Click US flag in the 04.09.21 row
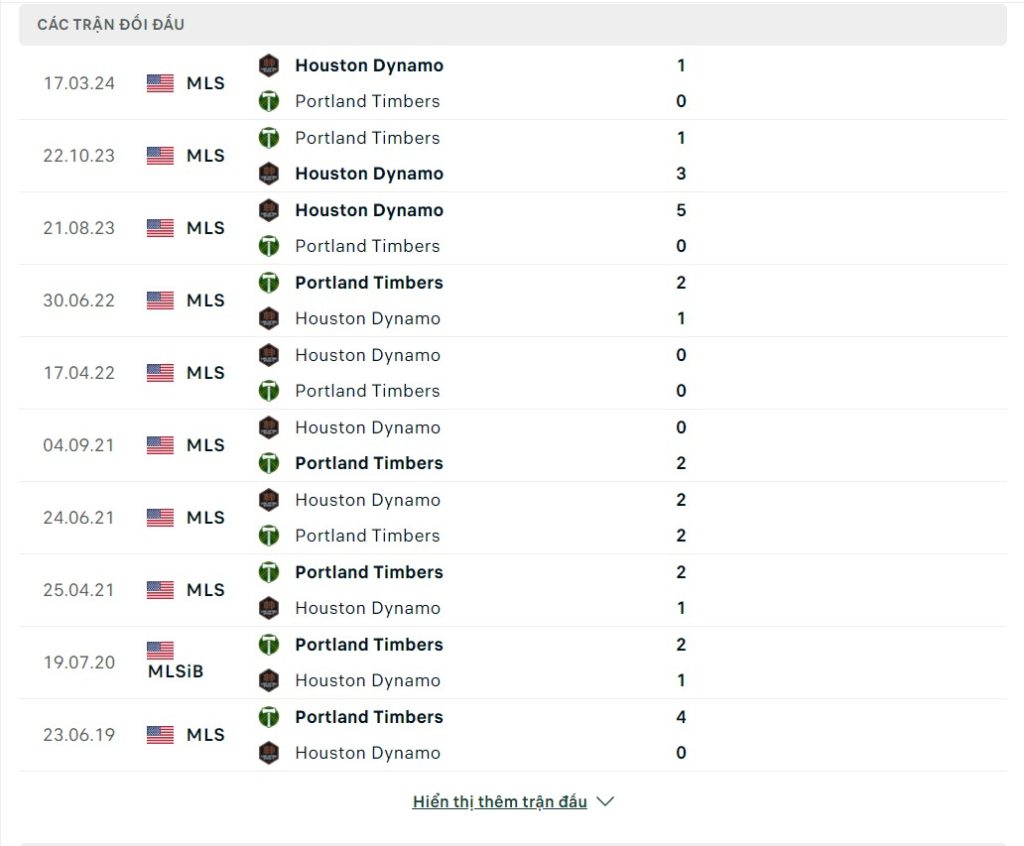1024x846 pixels. point(160,445)
